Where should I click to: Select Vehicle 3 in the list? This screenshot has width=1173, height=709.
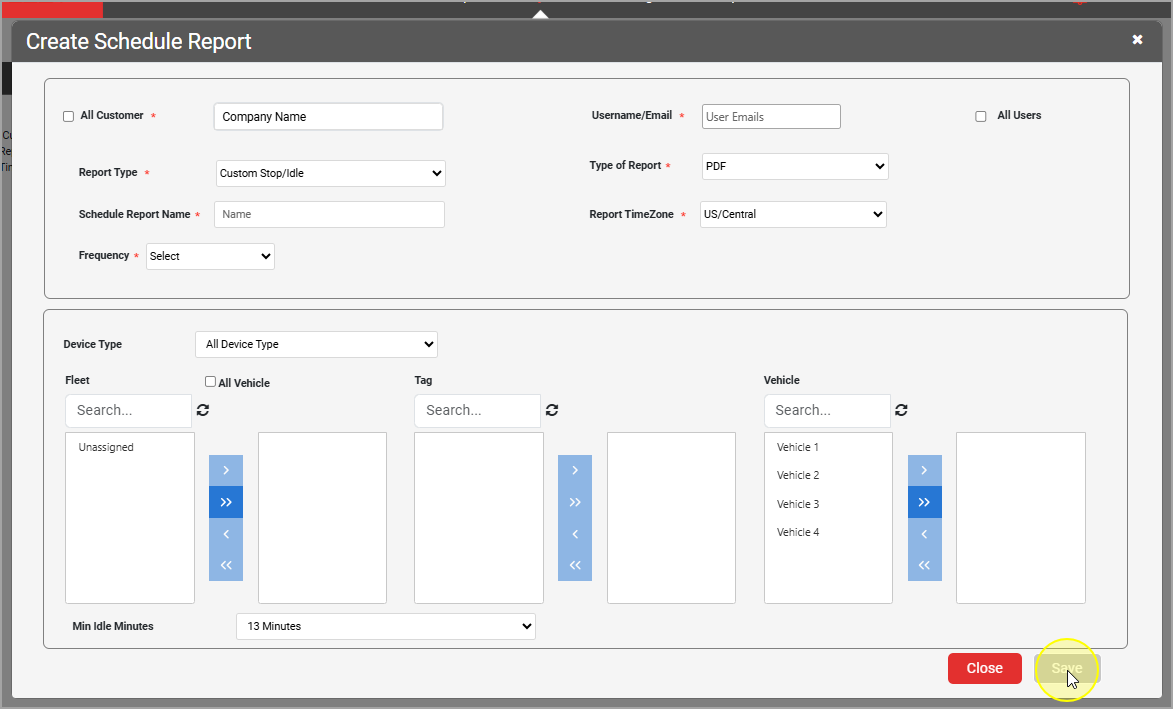(x=798, y=504)
